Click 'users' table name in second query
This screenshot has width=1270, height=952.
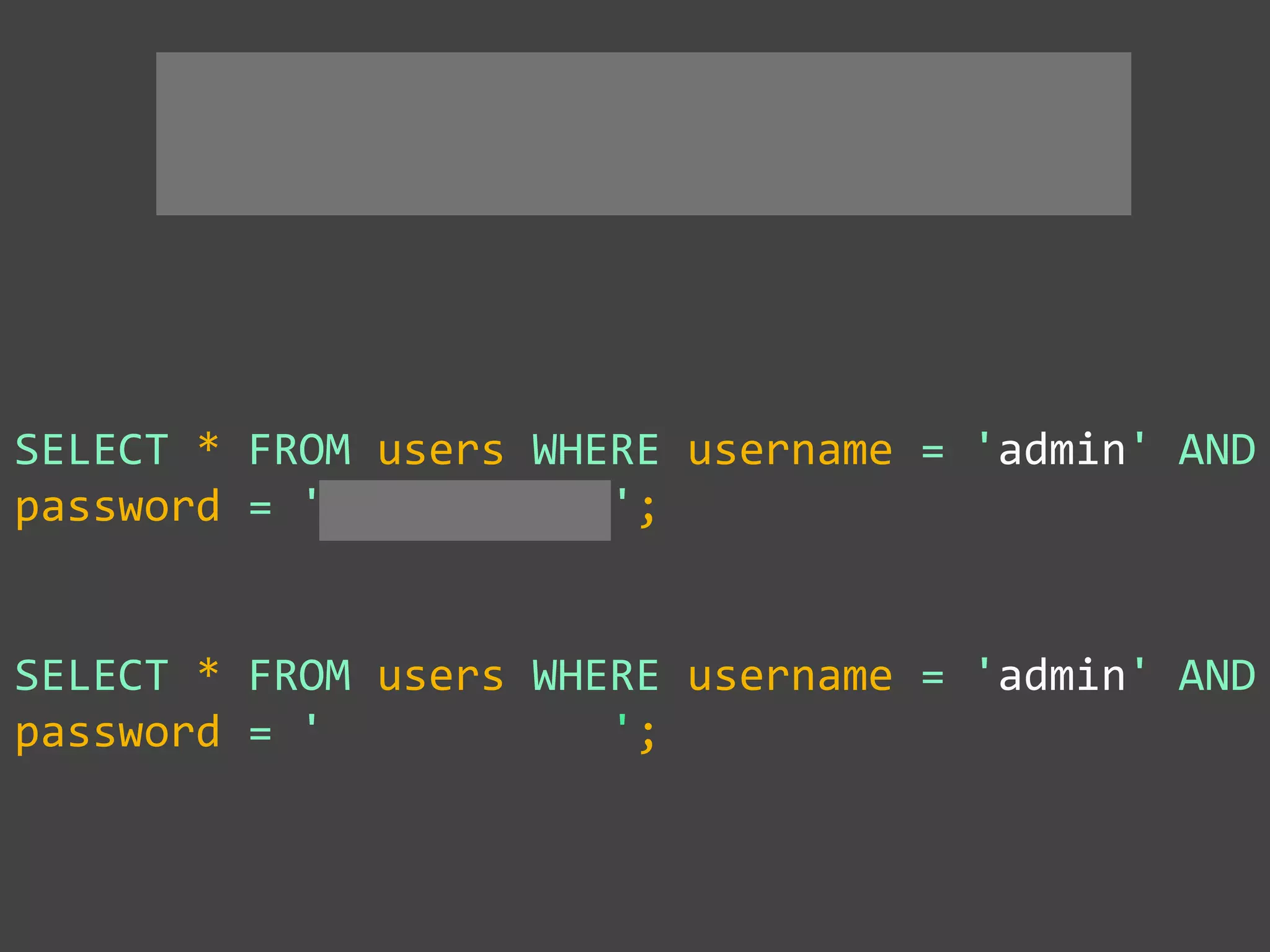click(x=441, y=678)
